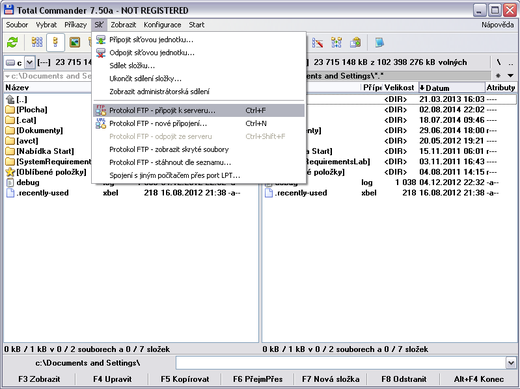
Task: Open the command line history dropdown
Action: coord(511,363)
